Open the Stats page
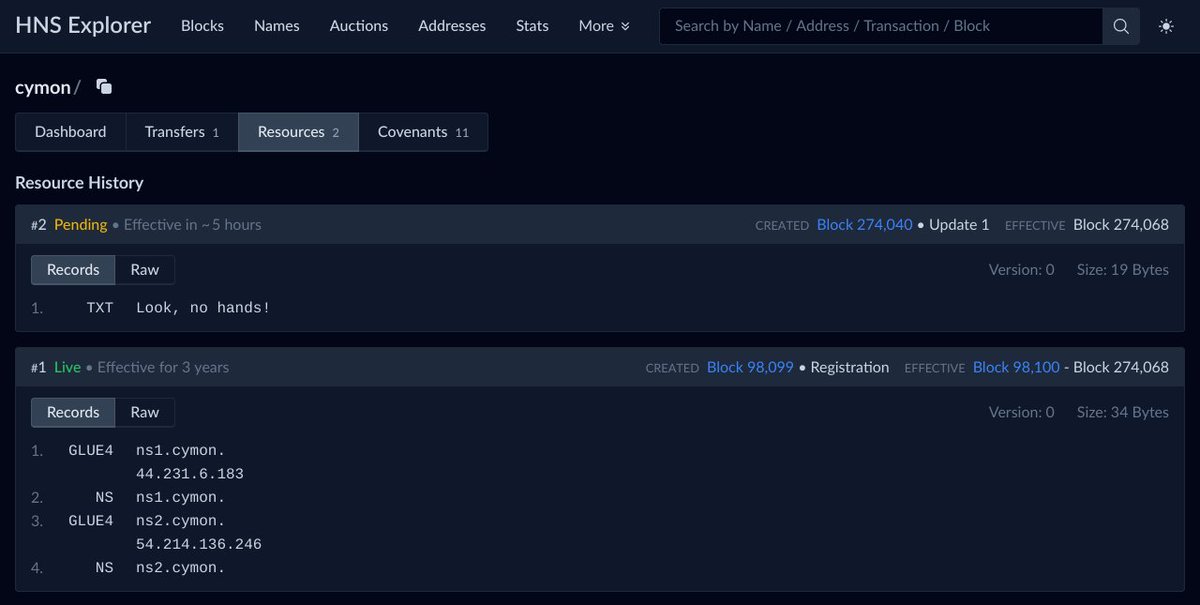Viewport: 1200px width, 605px height. tap(532, 26)
